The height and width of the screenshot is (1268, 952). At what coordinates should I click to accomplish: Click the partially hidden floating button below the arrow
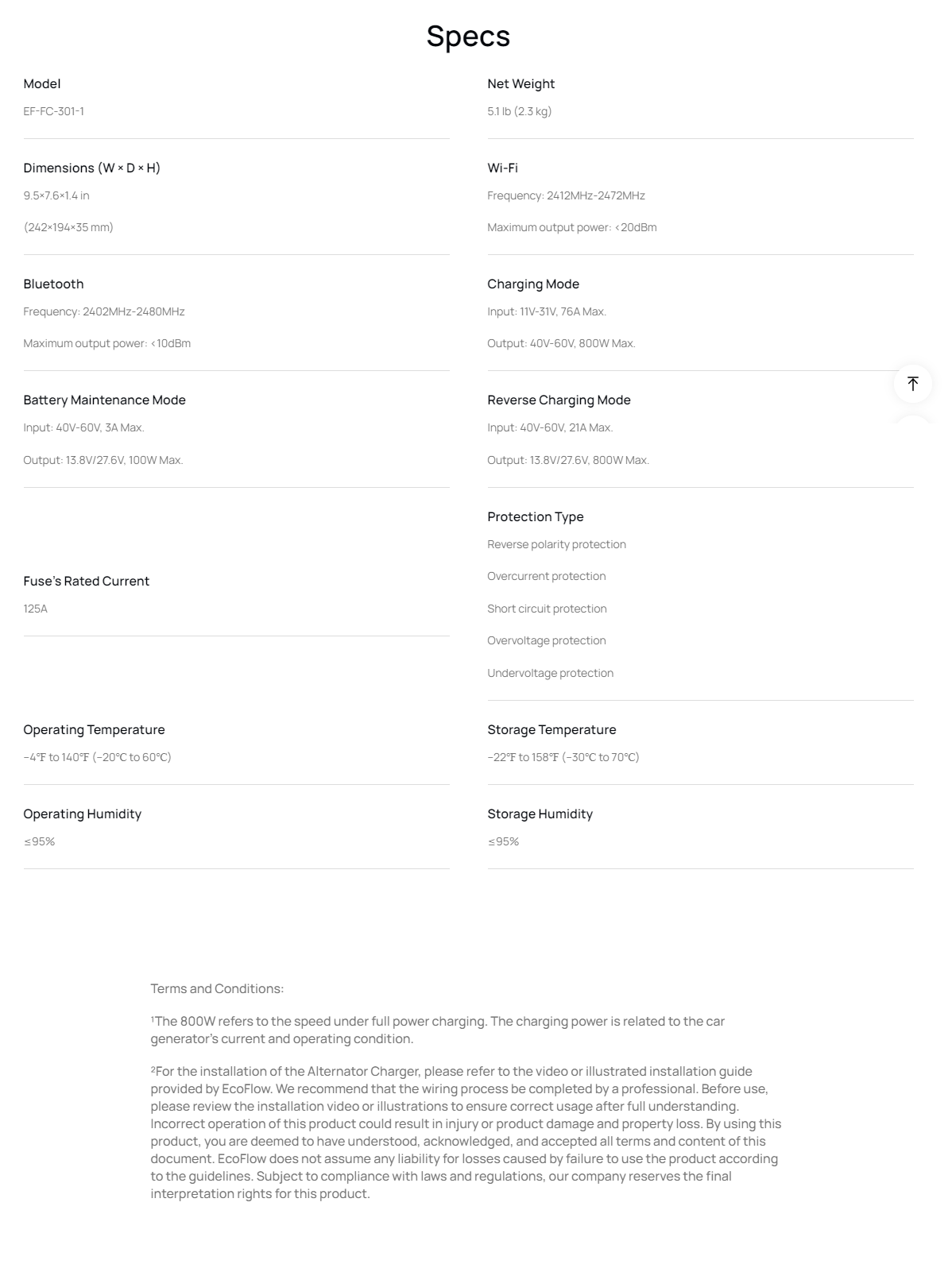(912, 419)
